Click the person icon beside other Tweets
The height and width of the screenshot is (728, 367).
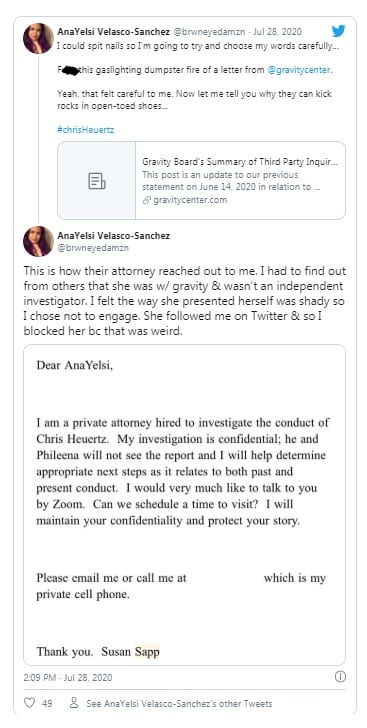(x=73, y=703)
